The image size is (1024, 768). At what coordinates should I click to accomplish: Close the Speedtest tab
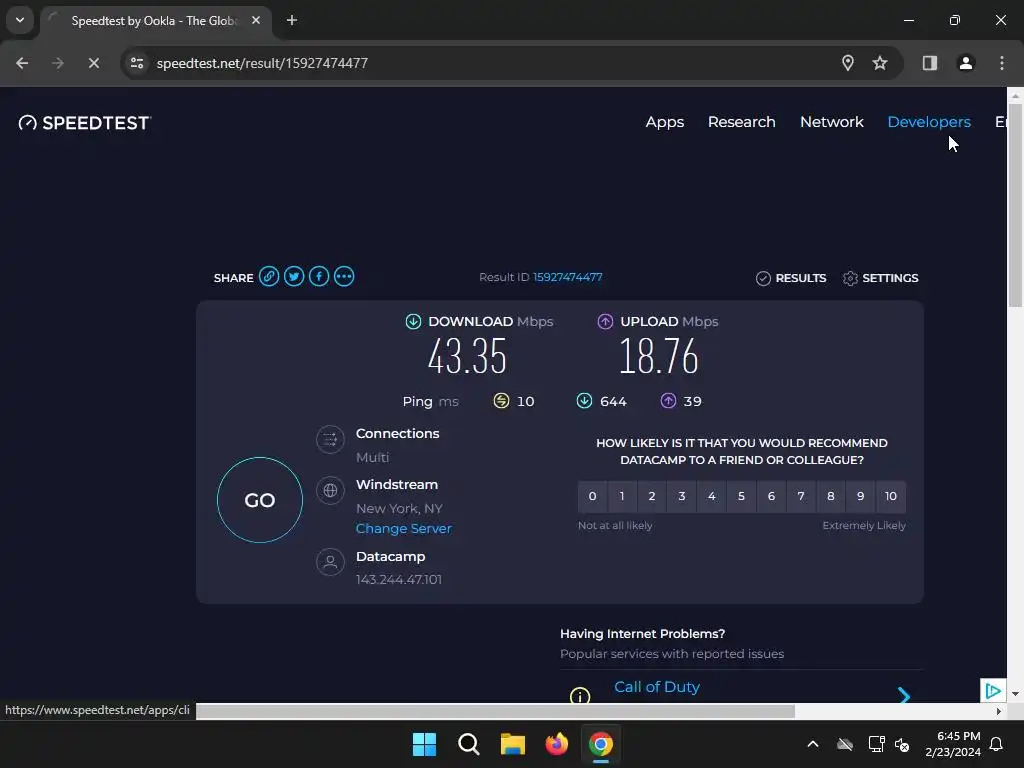[x=256, y=20]
